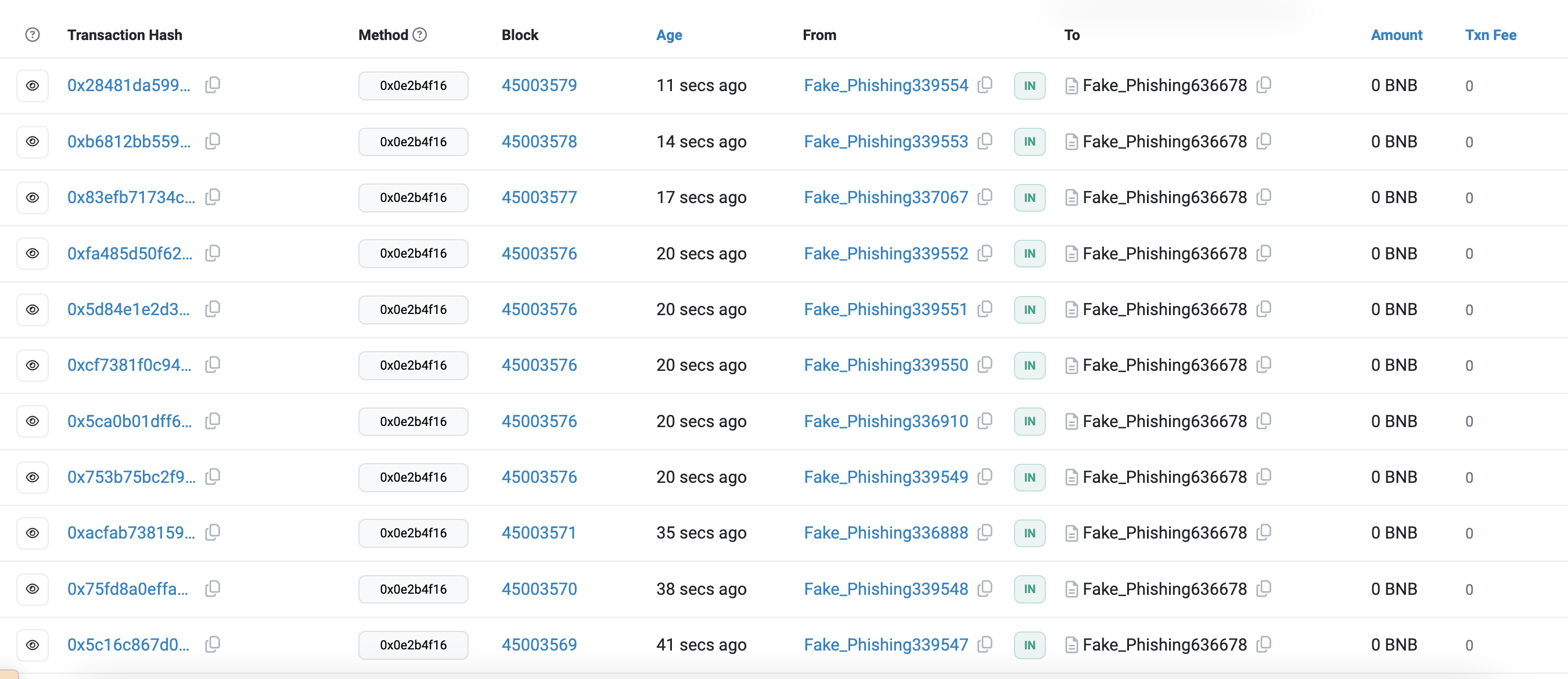This screenshot has width=1568, height=679.
Task: Open sender Fake_Phishing339548 address page
Action: click(x=886, y=589)
